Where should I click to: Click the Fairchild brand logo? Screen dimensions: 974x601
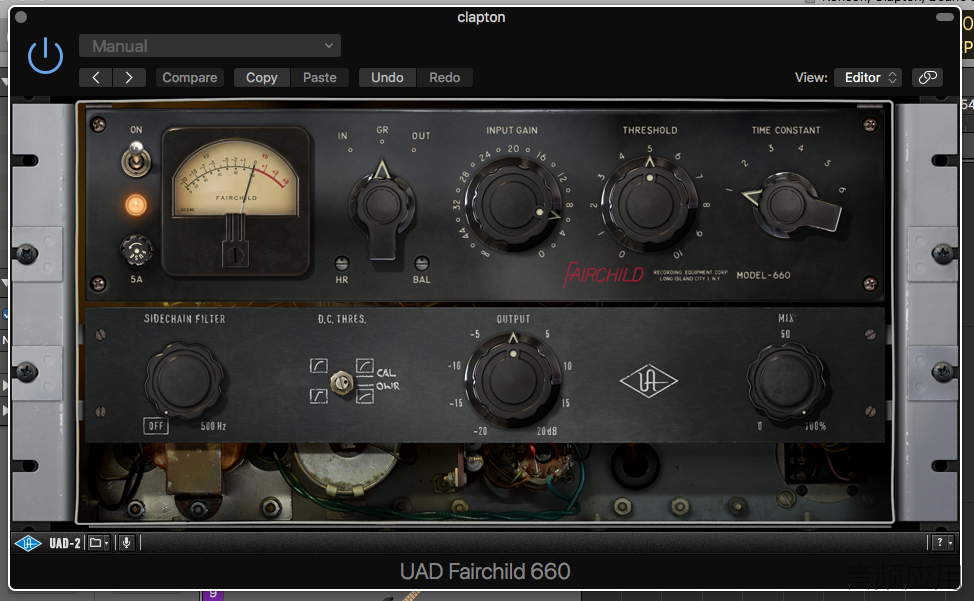coord(603,274)
